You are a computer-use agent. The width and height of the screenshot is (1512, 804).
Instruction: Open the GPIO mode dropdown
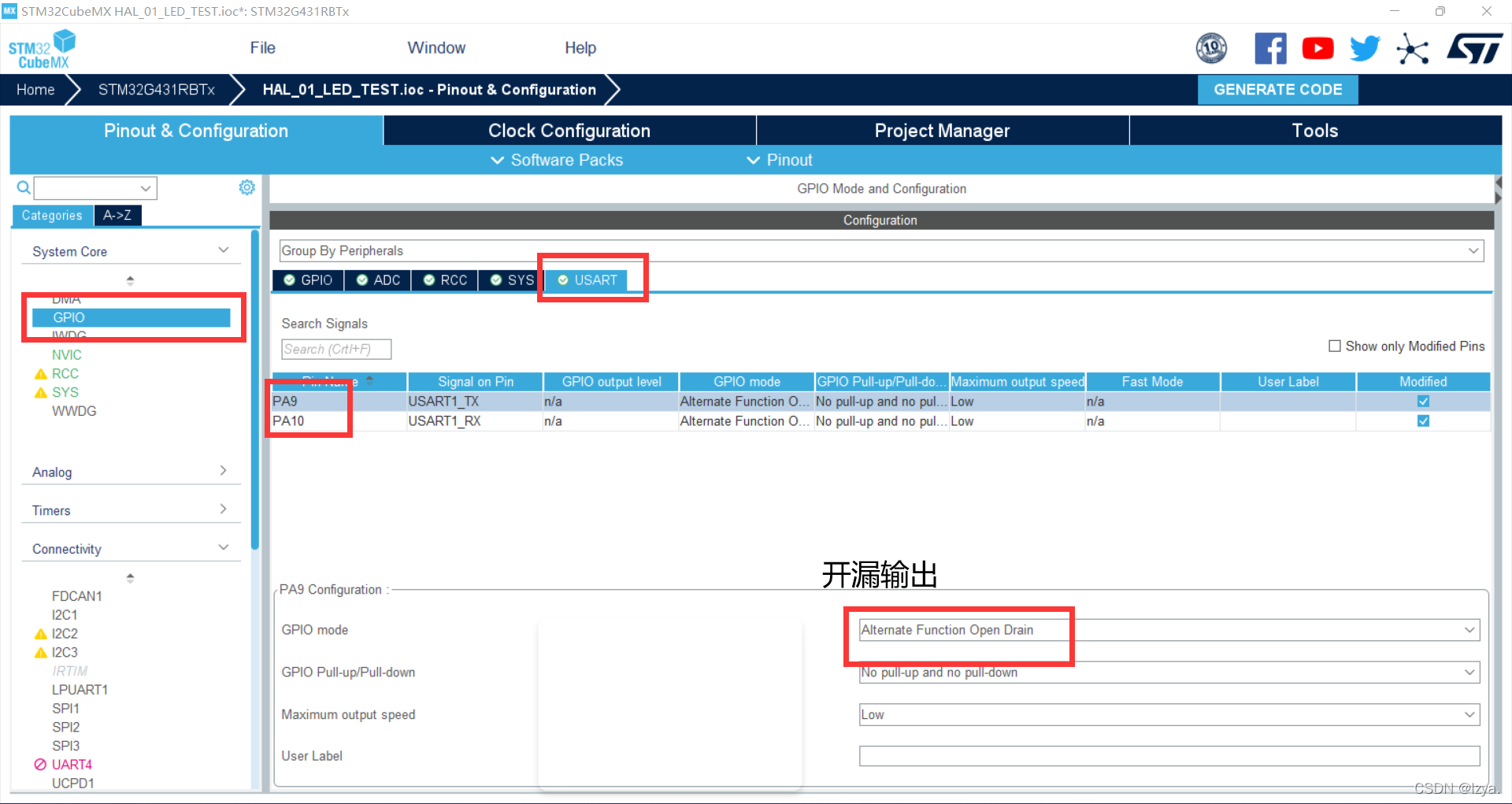(x=1169, y=630)
